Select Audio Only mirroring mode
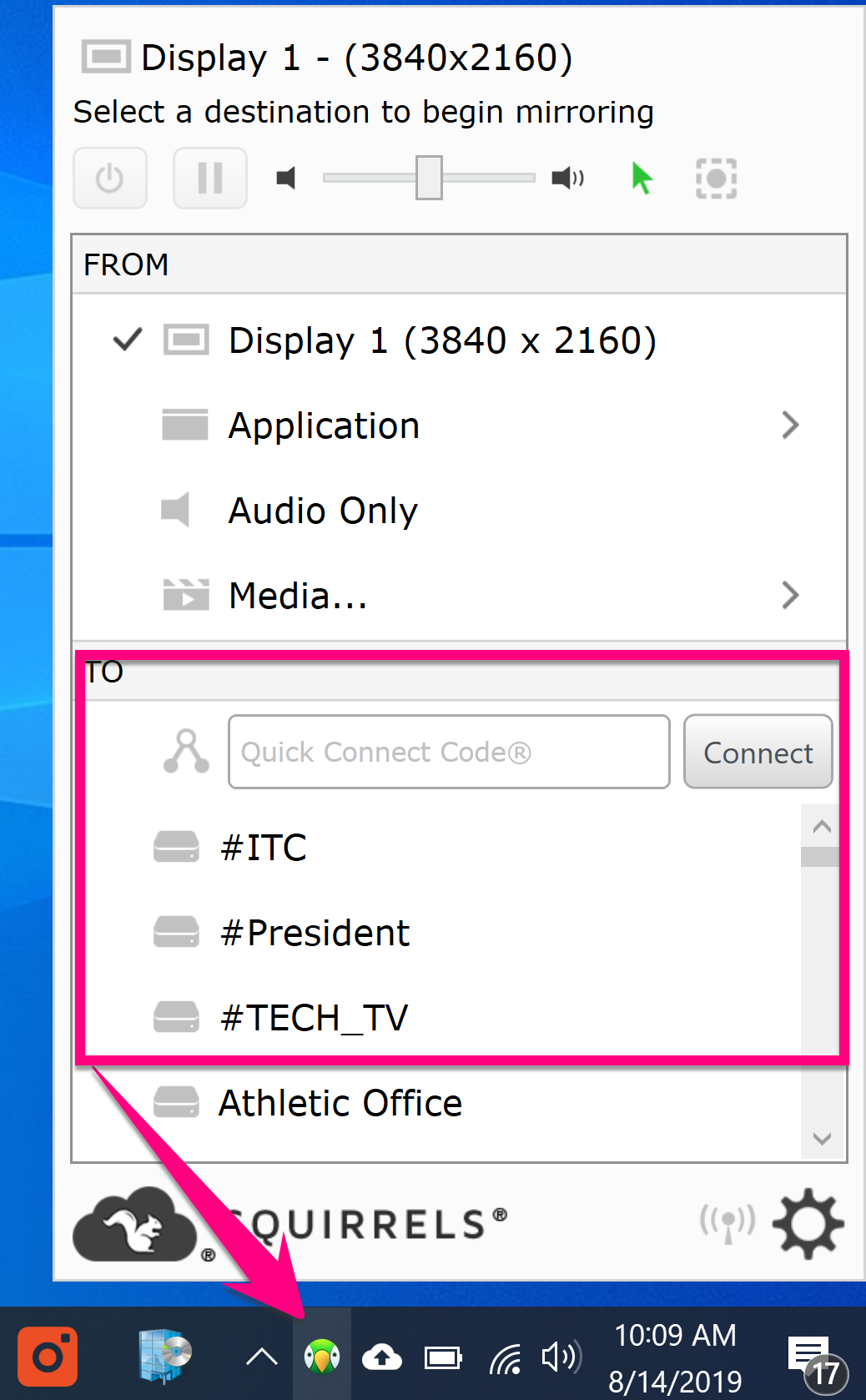This screenshot has height=1400, width=866. click(x=322, y=511)
